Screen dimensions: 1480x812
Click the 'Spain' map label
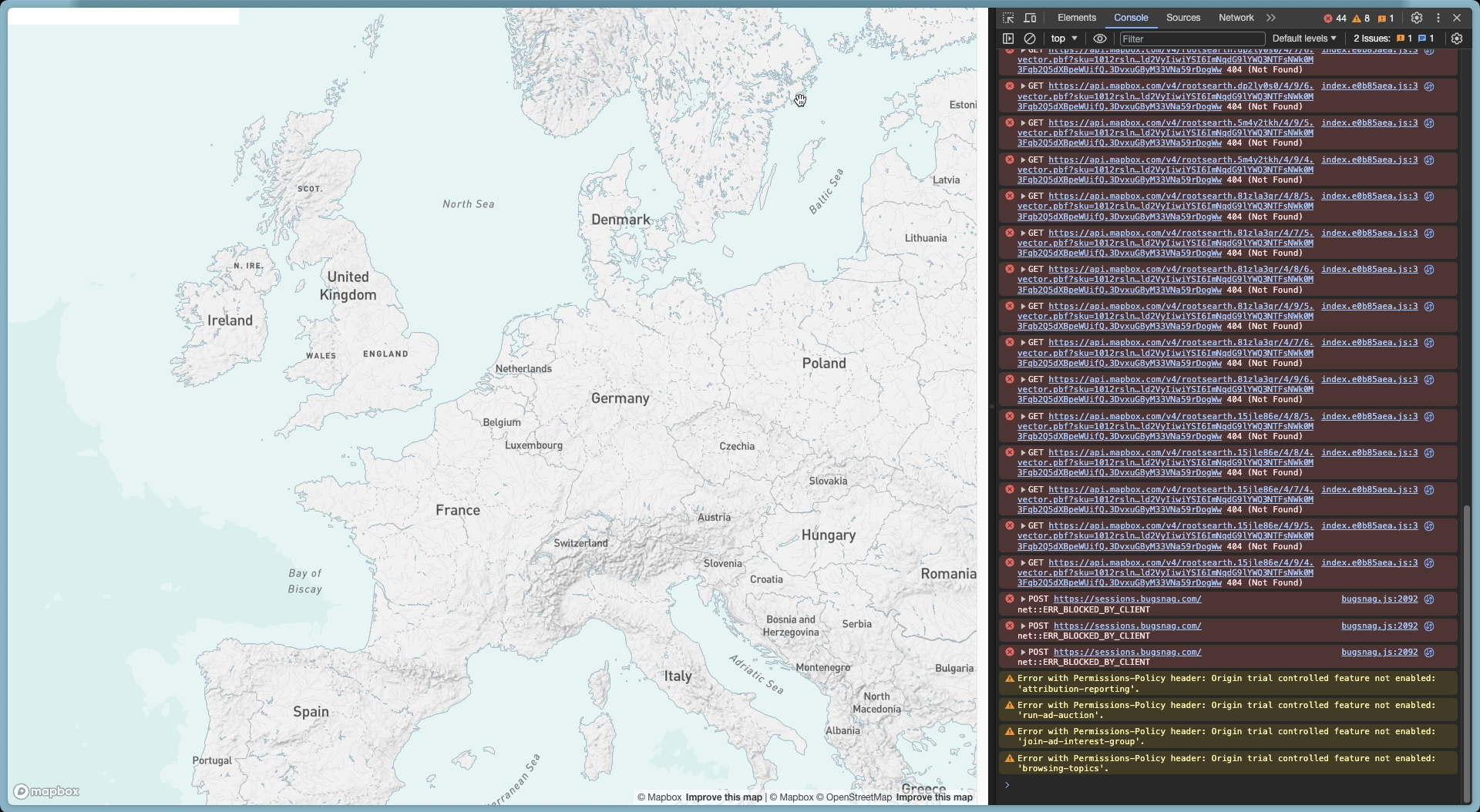311,712
